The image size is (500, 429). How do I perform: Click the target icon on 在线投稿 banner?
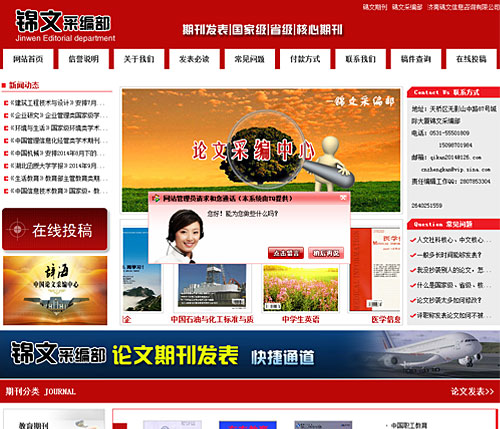pyautogui.click(x=18, y=229)
